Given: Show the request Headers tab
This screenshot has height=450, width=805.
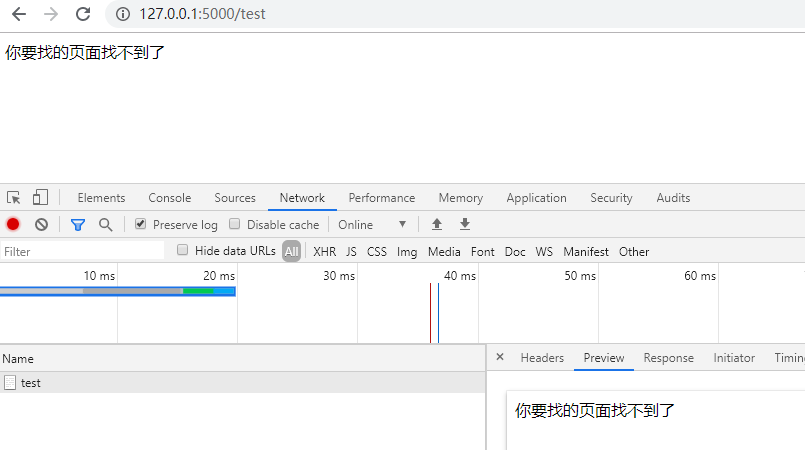Looking at the screenshot, I should point(542,358).
